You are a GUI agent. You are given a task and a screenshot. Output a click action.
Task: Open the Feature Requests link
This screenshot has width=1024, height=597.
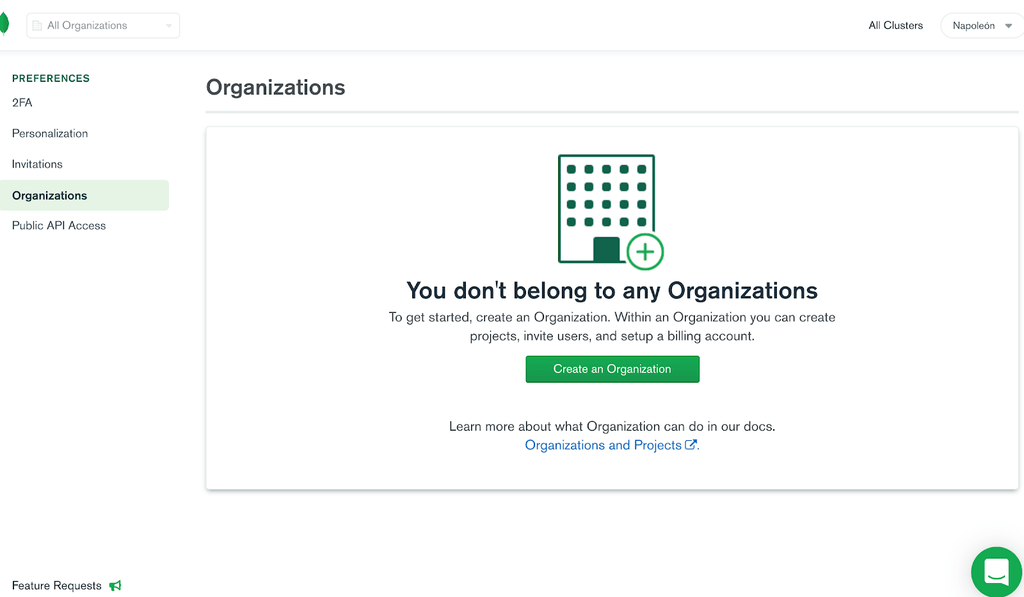coord(56,585)
